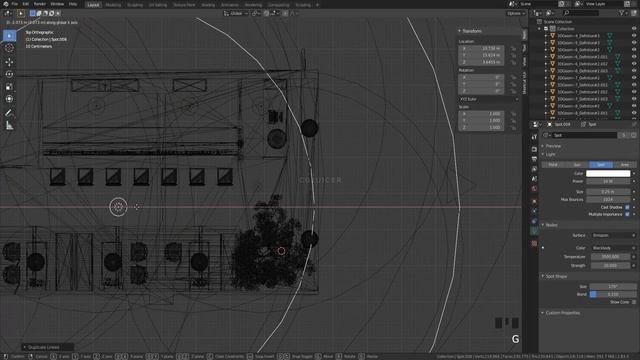Set light type to Point
The height and width of the screenshot is (360, 640).
[553, 164]
